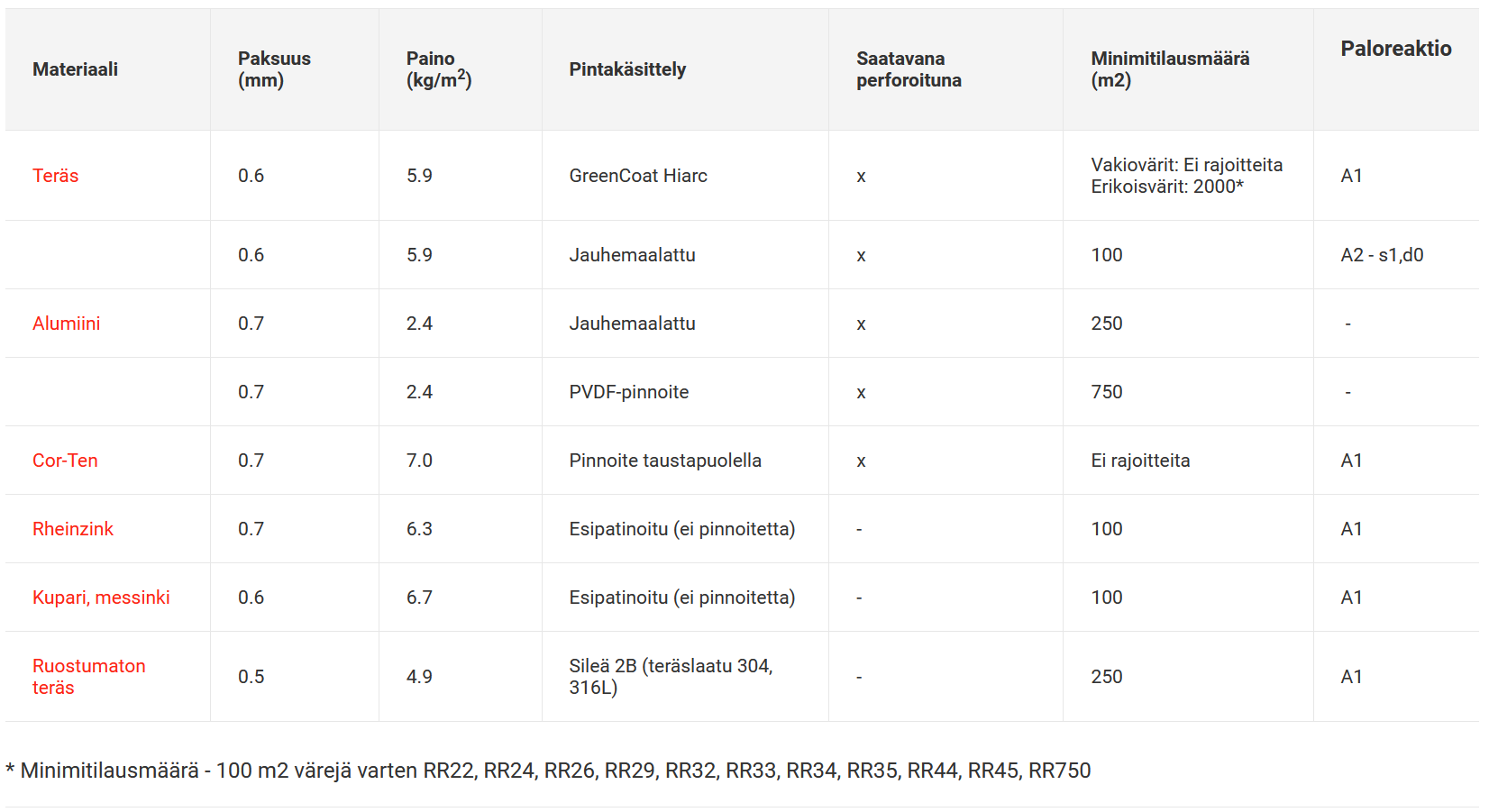Follow the Rheinzink link
1489x812 pixels.
[73, 529]
